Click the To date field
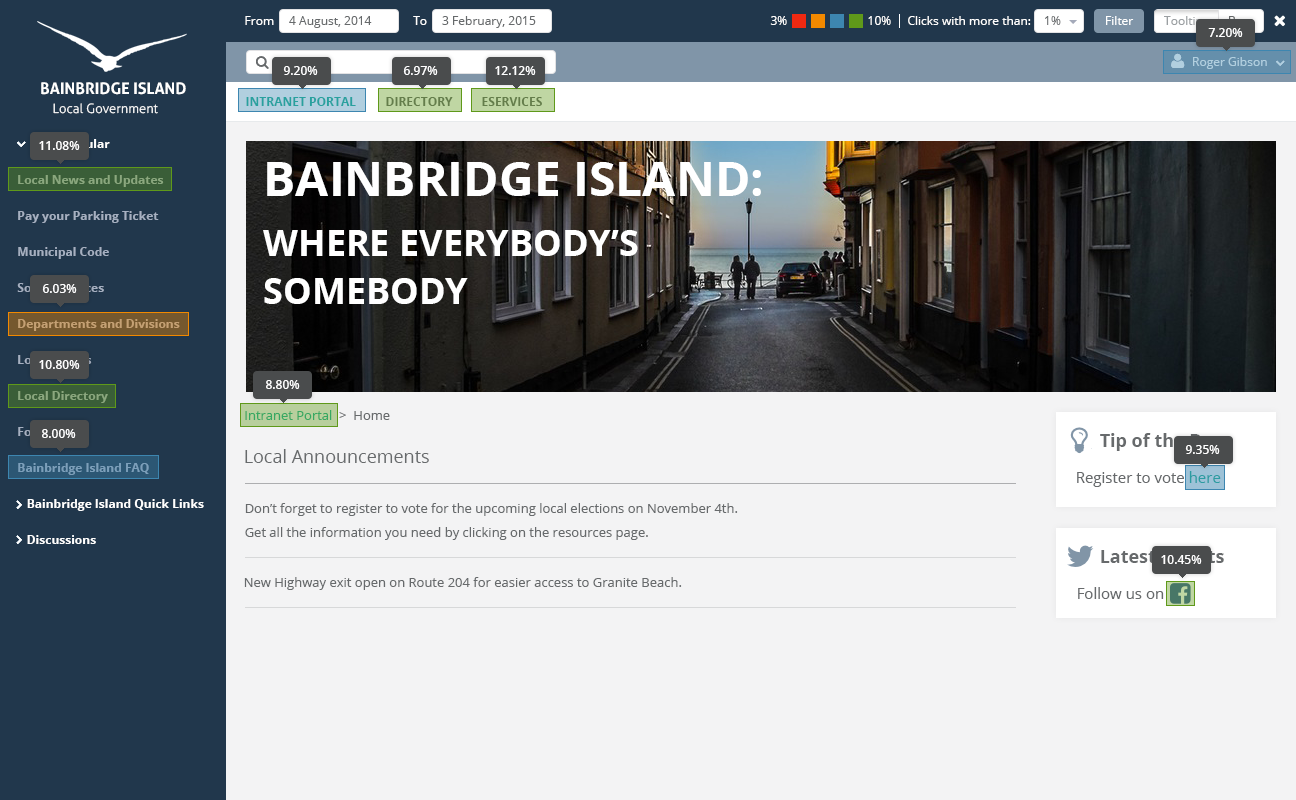 (x=492, y=21)
